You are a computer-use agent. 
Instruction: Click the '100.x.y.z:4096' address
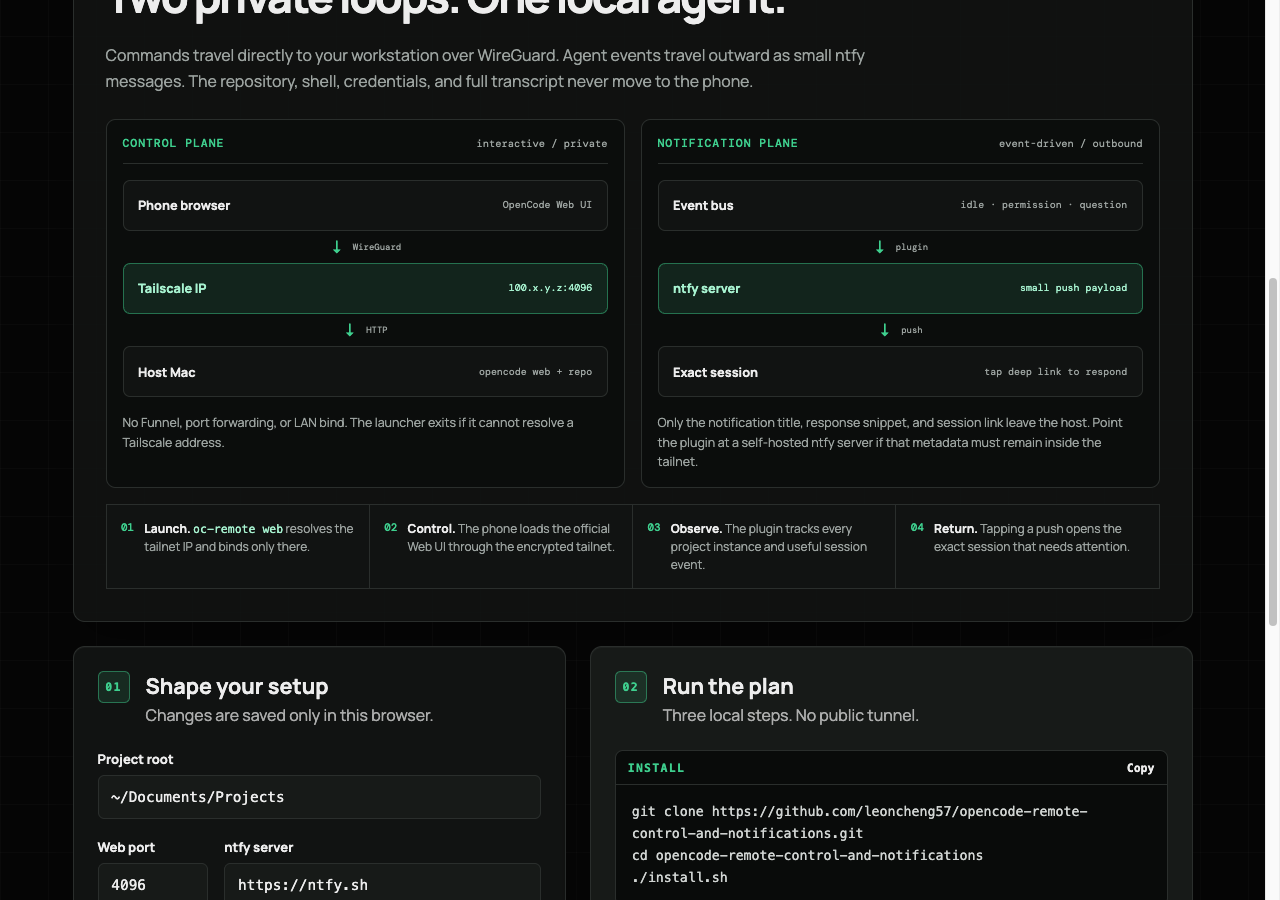(x=550, y=288)
